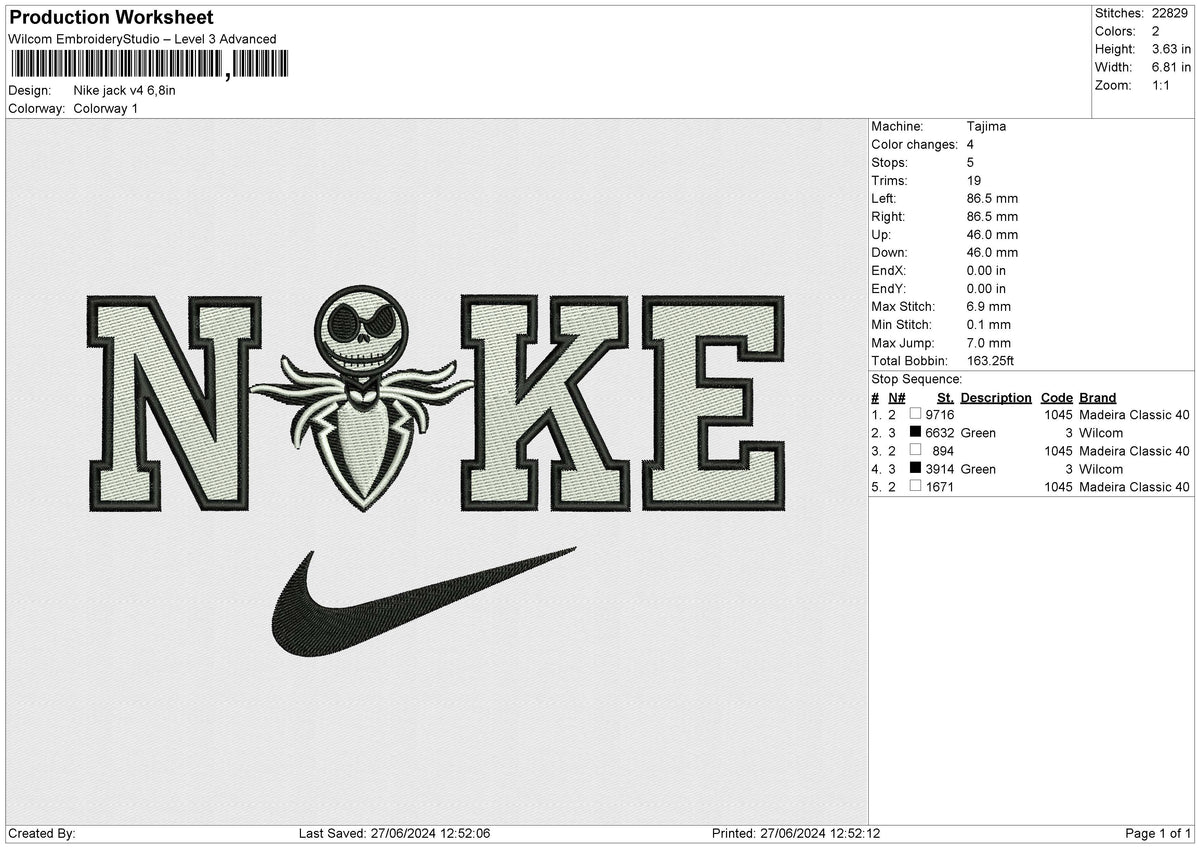Click the 'Description' column header

click(996, 398)
